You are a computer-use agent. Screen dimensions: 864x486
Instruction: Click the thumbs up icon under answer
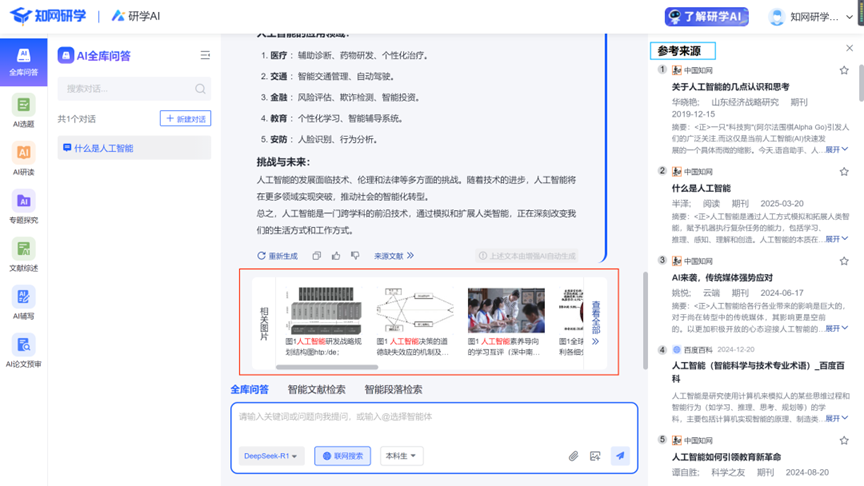point(336,256)
